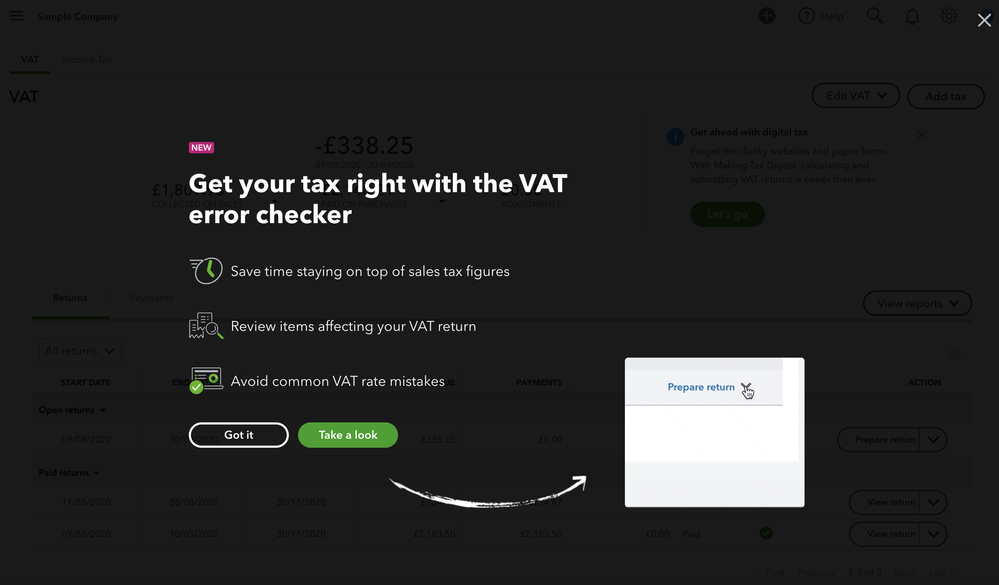Switch to the Income Tax tab

pyautogui.click(x=87, y=59)
